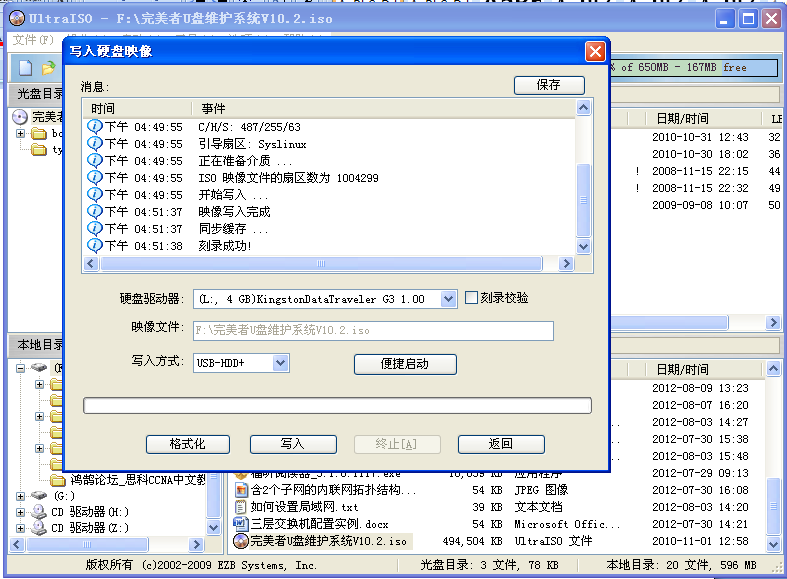Click the Open folder icon in UltraISO toolbar
Image resolution: width=787 pixels, height=579 pixels.
point(48,68)
